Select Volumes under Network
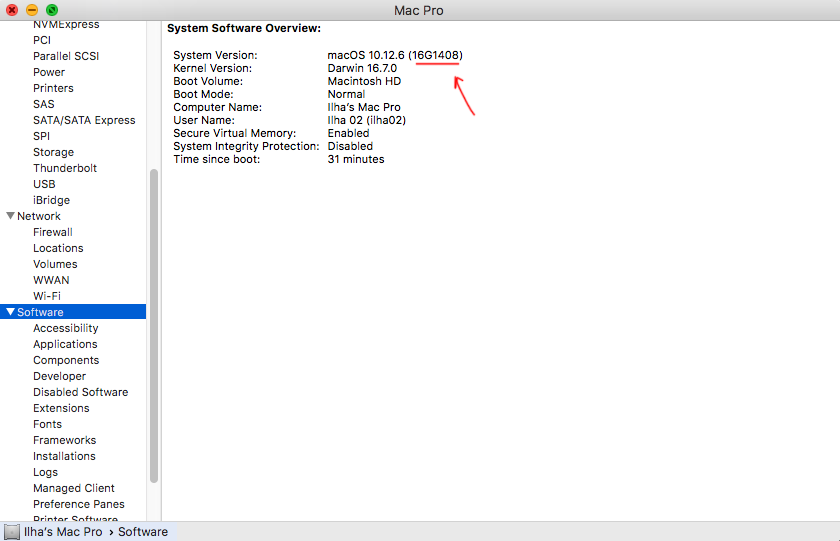Viewport: 840px width, 541px height. 55,265
